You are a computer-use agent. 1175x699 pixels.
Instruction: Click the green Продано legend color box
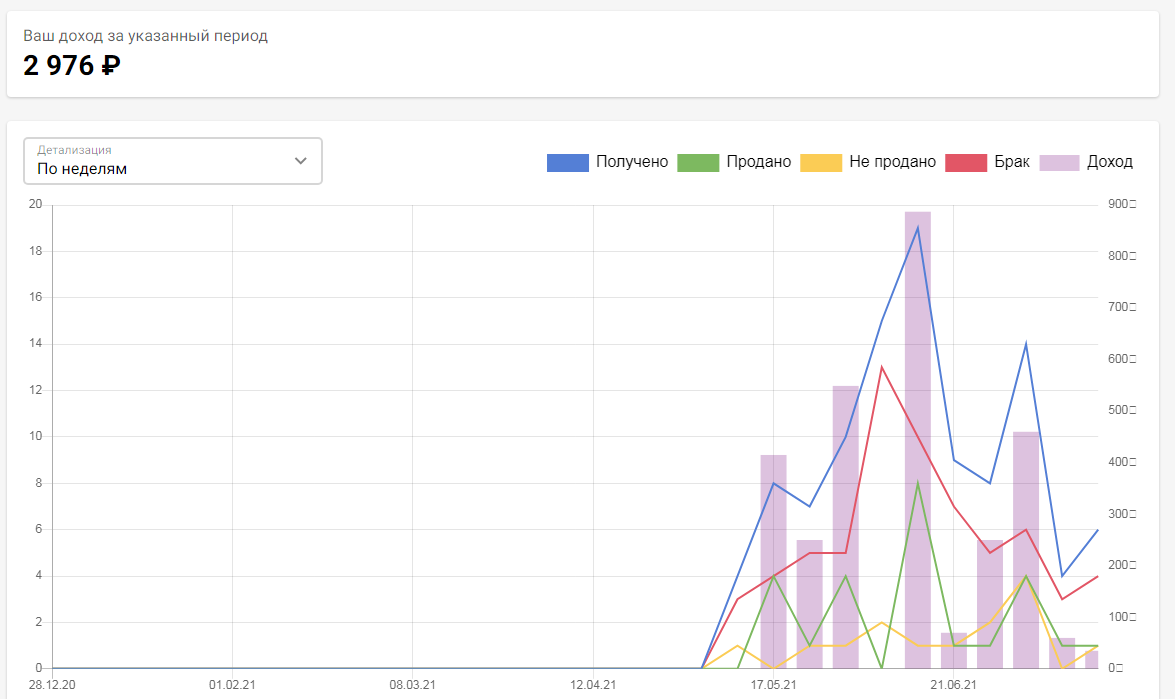coord(698,162)
